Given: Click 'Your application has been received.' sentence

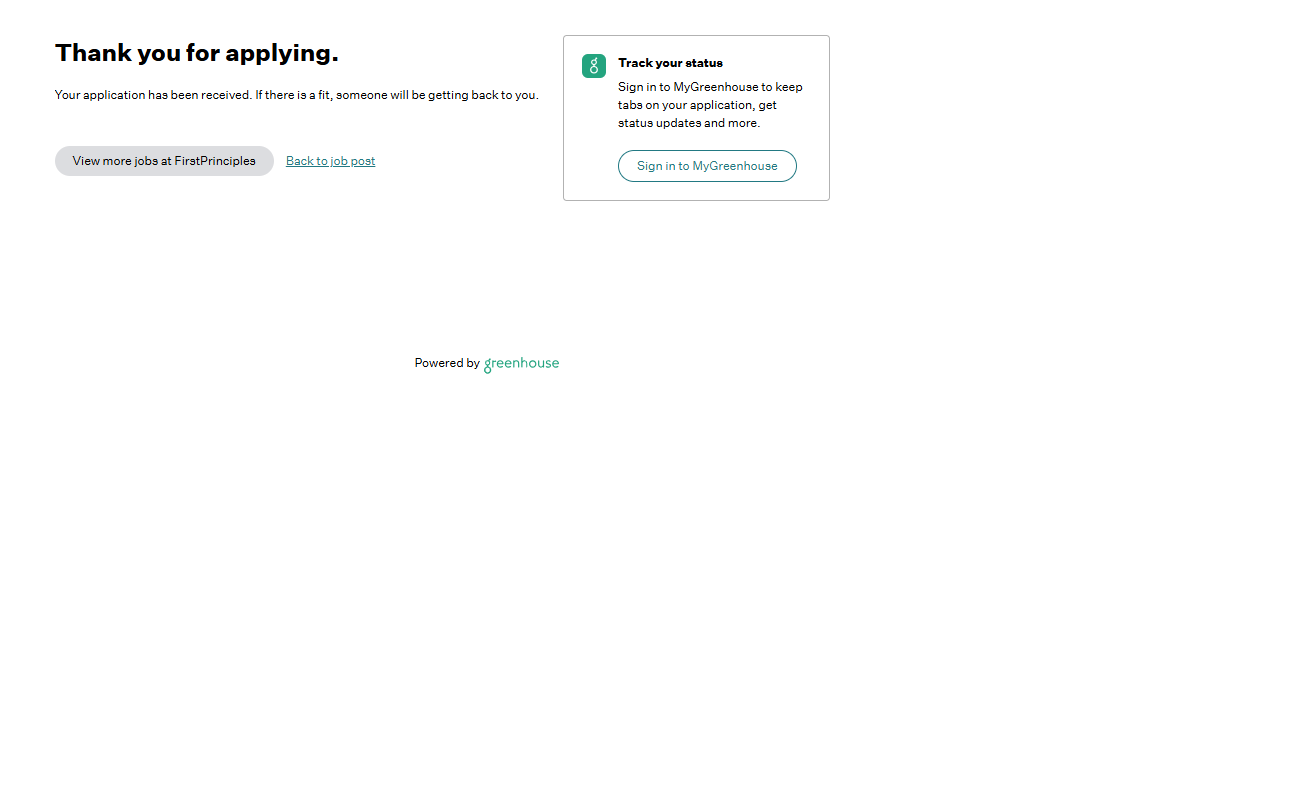Looking at the screenshot, I should pos(152,95).
